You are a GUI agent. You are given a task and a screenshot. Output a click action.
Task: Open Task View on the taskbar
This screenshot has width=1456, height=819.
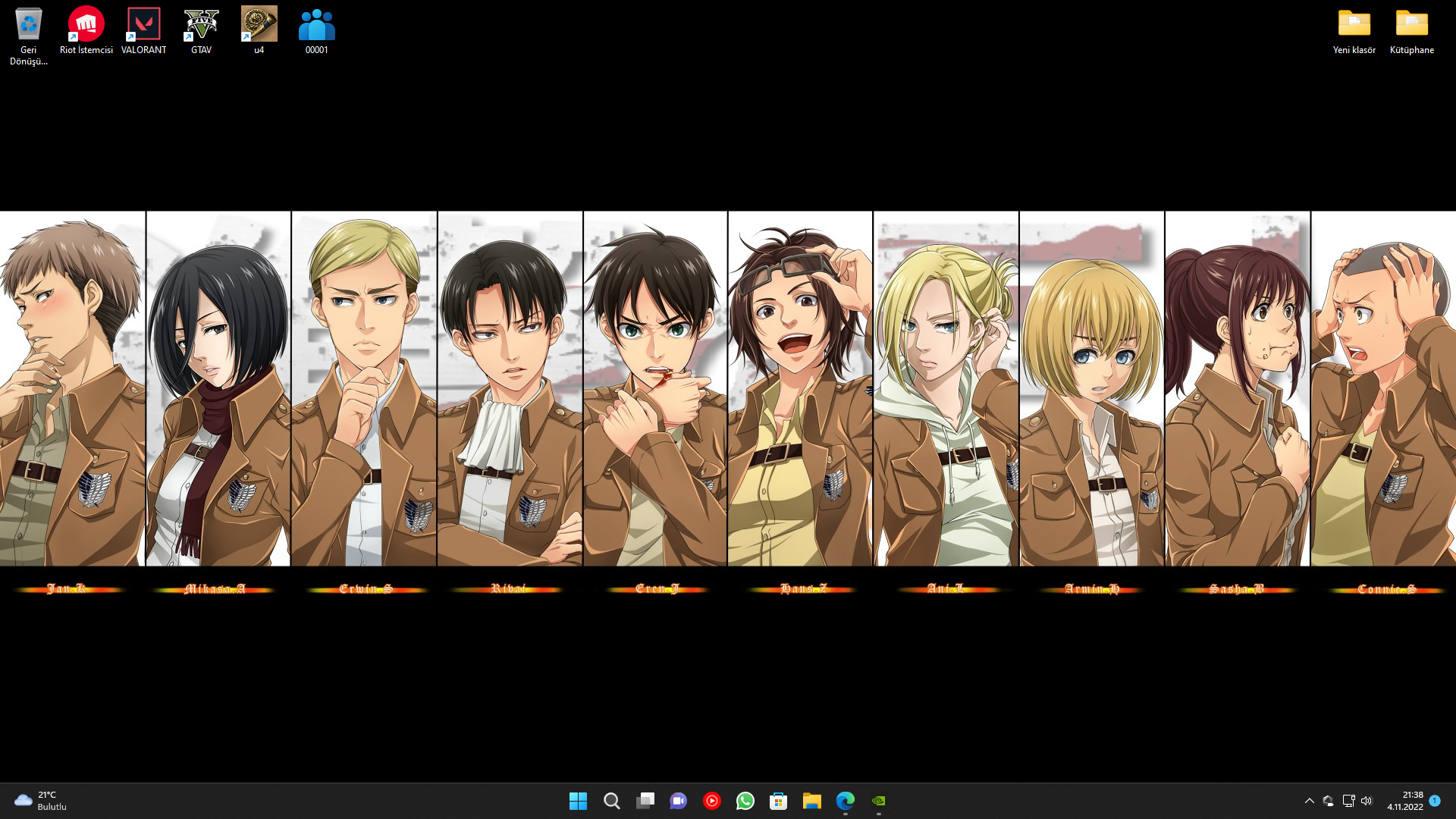click(x=645, y=801)
